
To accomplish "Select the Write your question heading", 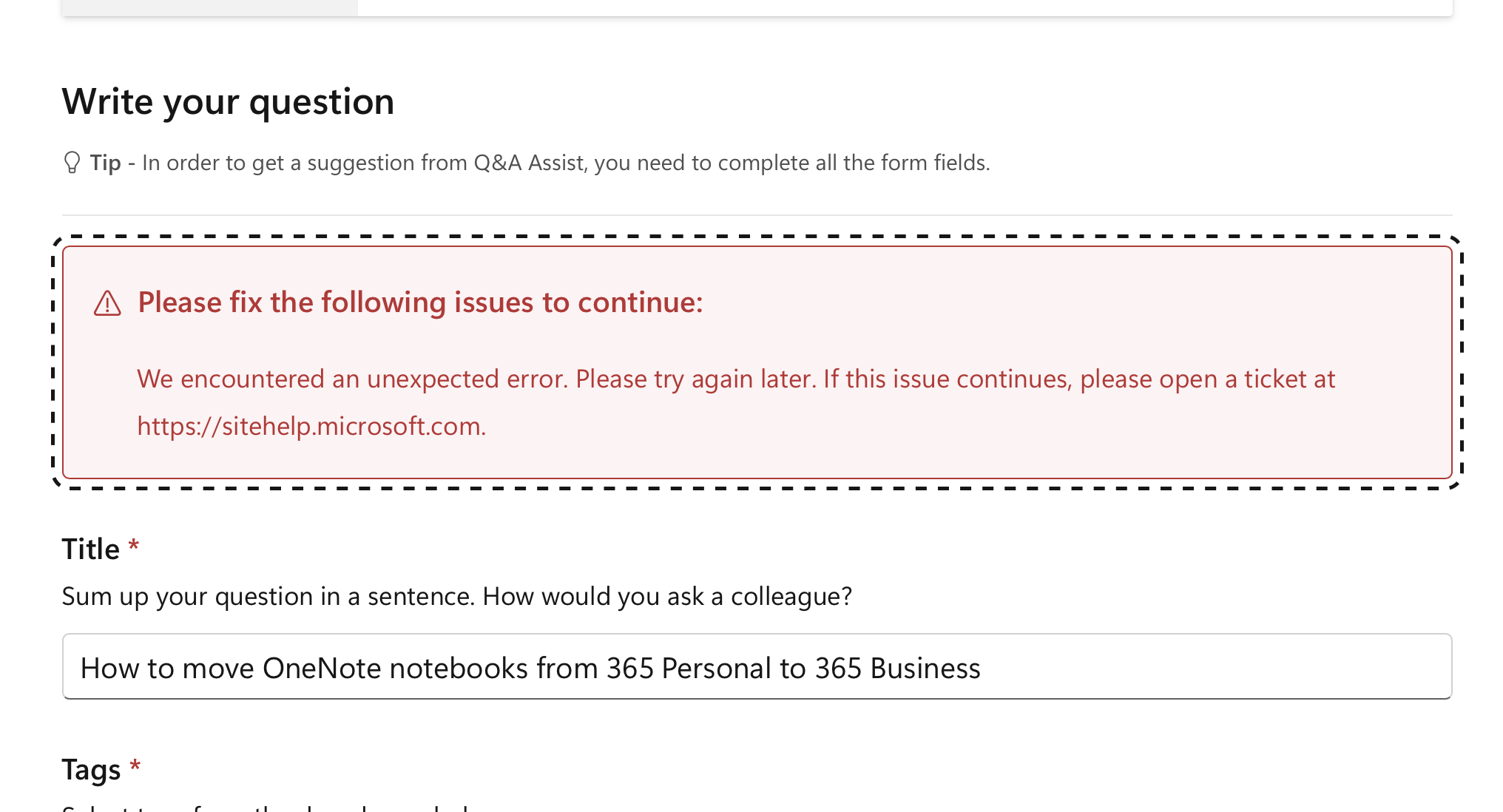I will coord(228,101).
